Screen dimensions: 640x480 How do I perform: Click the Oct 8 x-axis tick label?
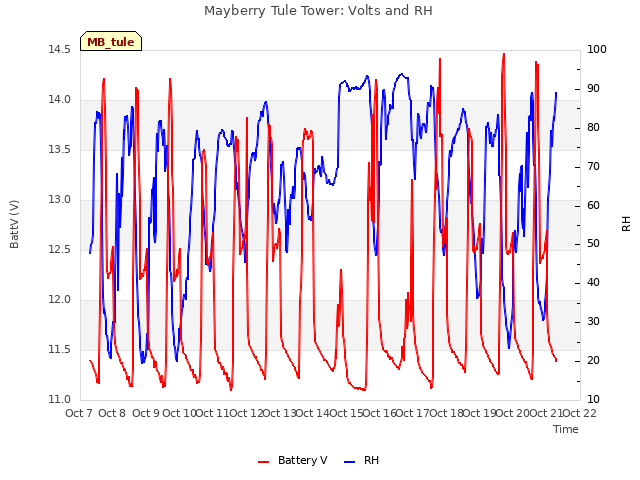tap(112, 413)
